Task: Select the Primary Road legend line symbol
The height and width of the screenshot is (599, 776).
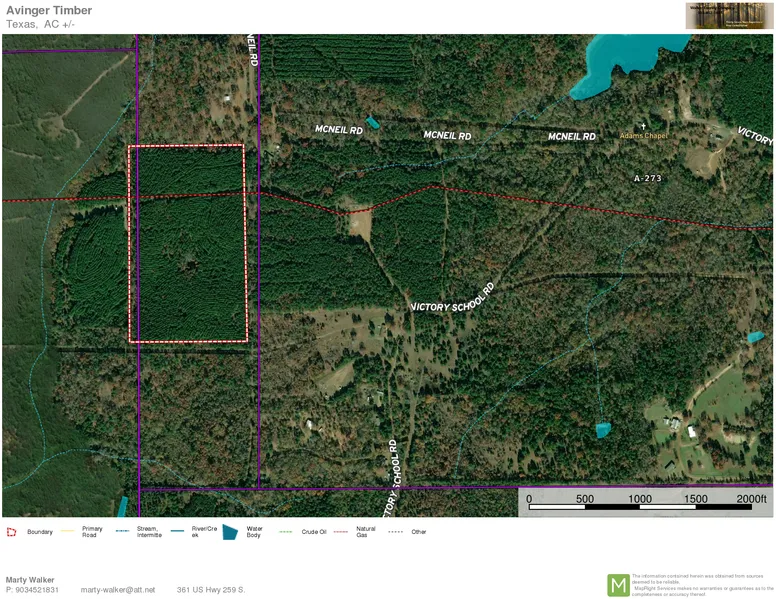Action: pyautogui.click(x=69, y=530)
